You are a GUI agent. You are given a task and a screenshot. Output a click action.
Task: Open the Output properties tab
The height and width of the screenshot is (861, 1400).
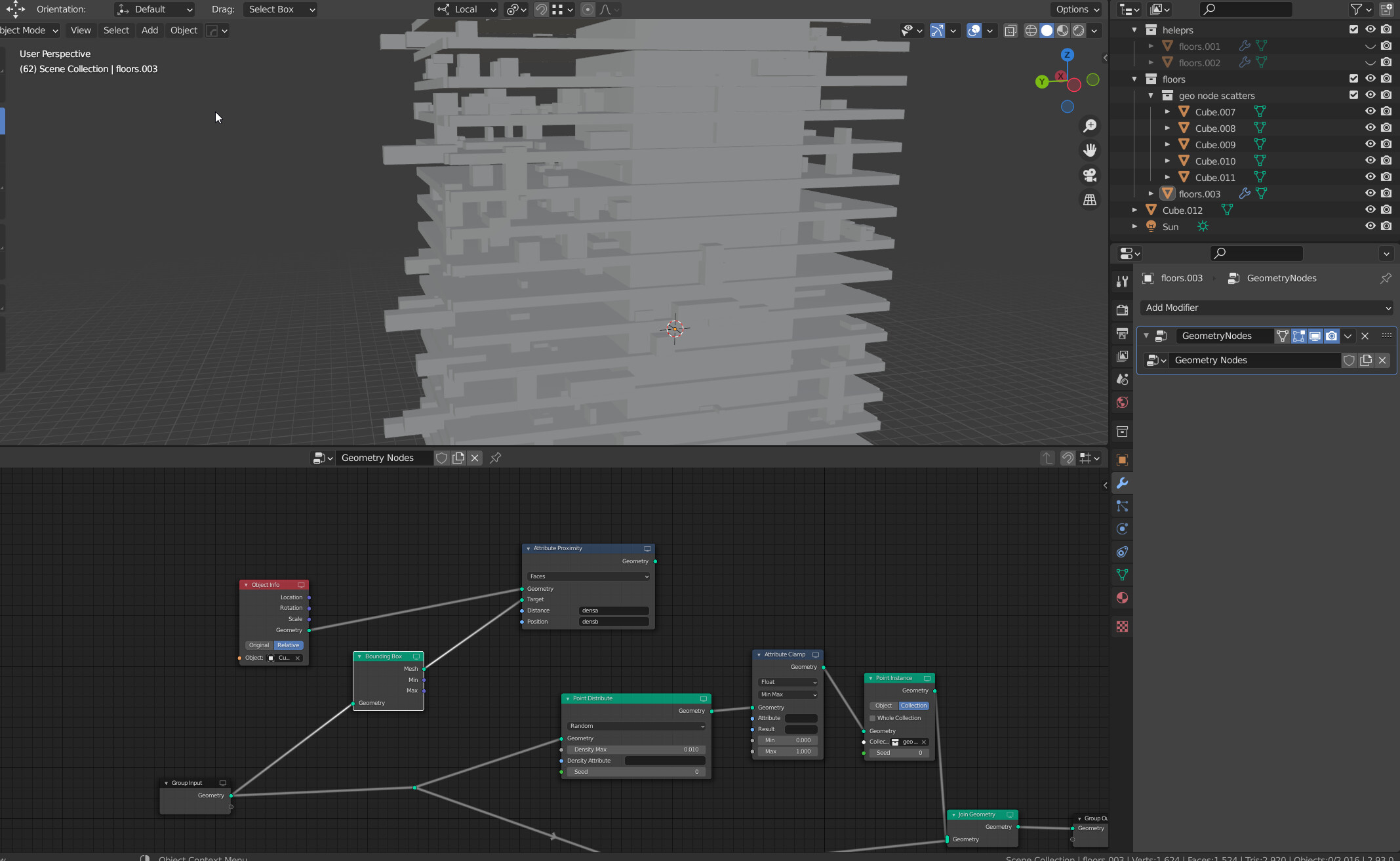click(1122, 333)
